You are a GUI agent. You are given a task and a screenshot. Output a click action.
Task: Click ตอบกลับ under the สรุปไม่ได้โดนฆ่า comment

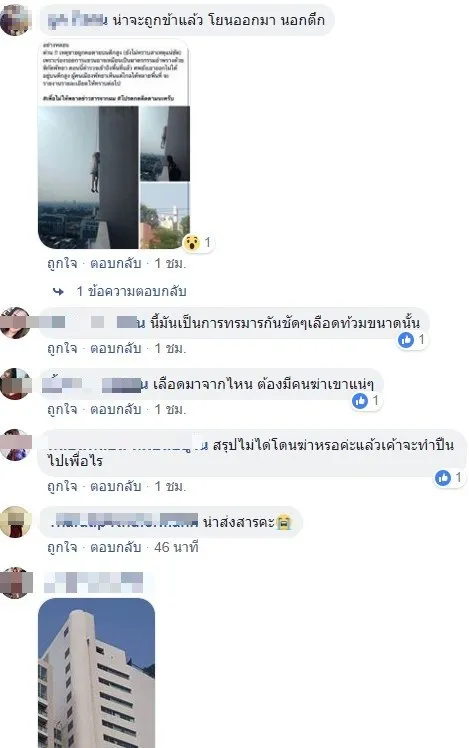[115, 486]
